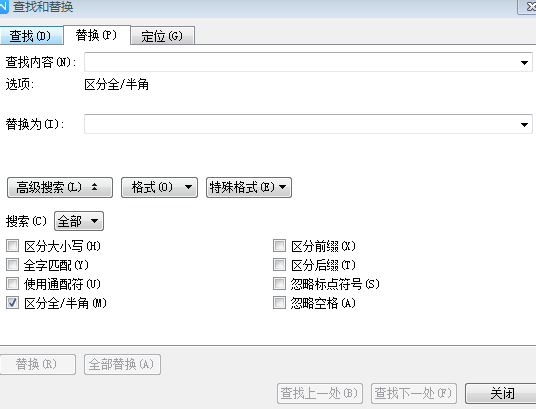
Task: Click the WPS Writer icon in title bar
Action: click(x=3, y=7)
